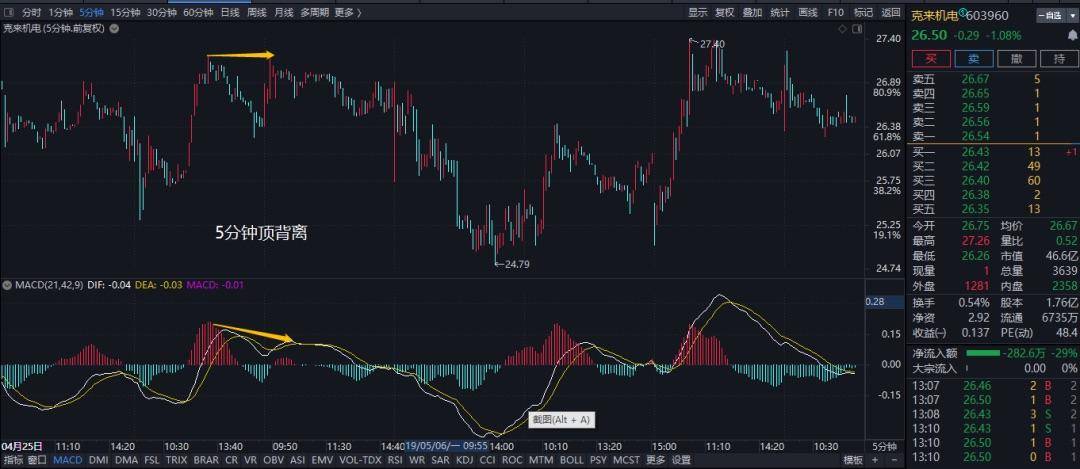Screen dimensions: 1080x469
Task: Switch indicator to BRAR
Action: click(x=206, y=460)
